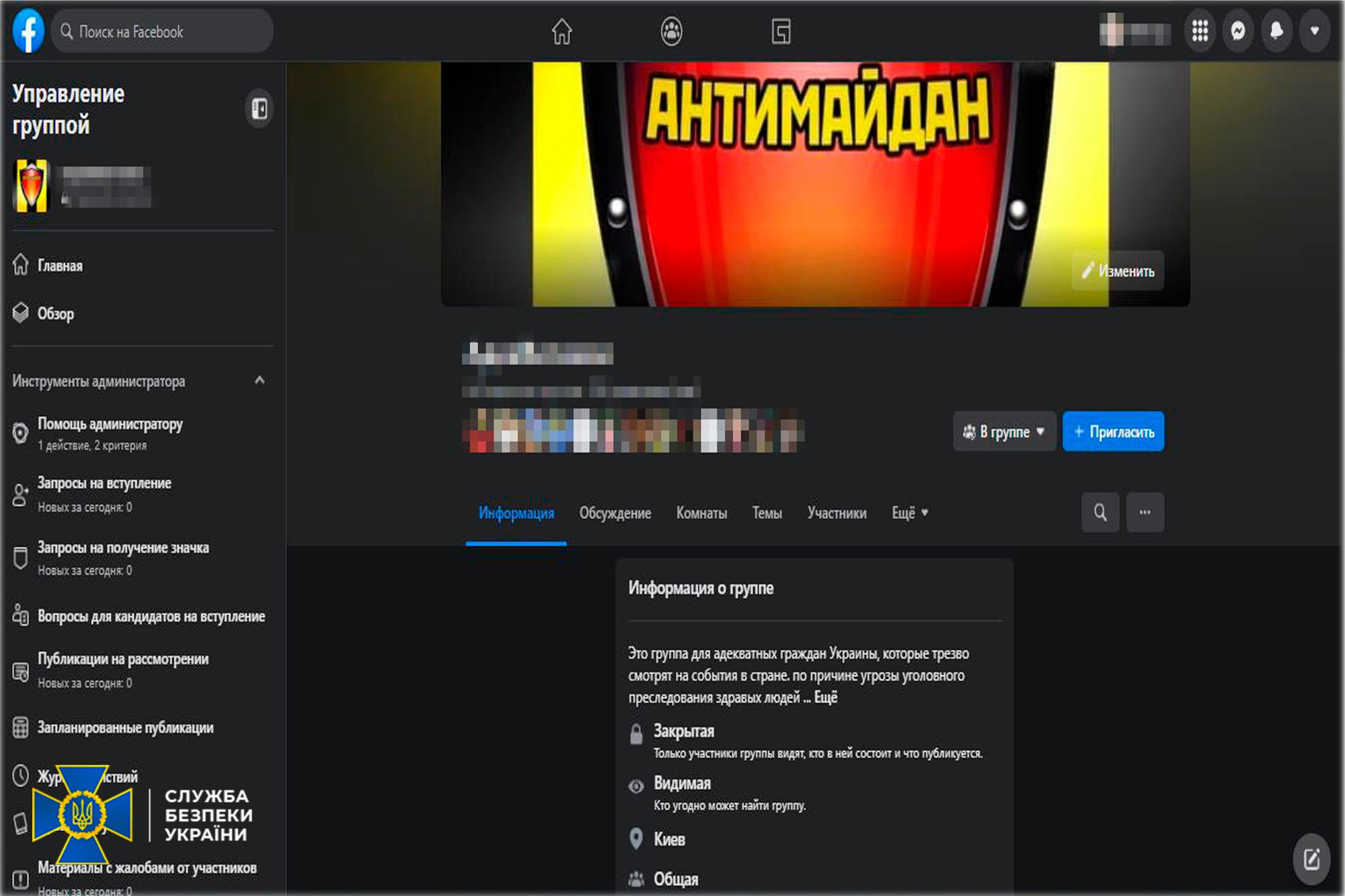This screenshot has width=1345, height=896.
Task: Open the Messenger icon
Action: [1237, 31]
